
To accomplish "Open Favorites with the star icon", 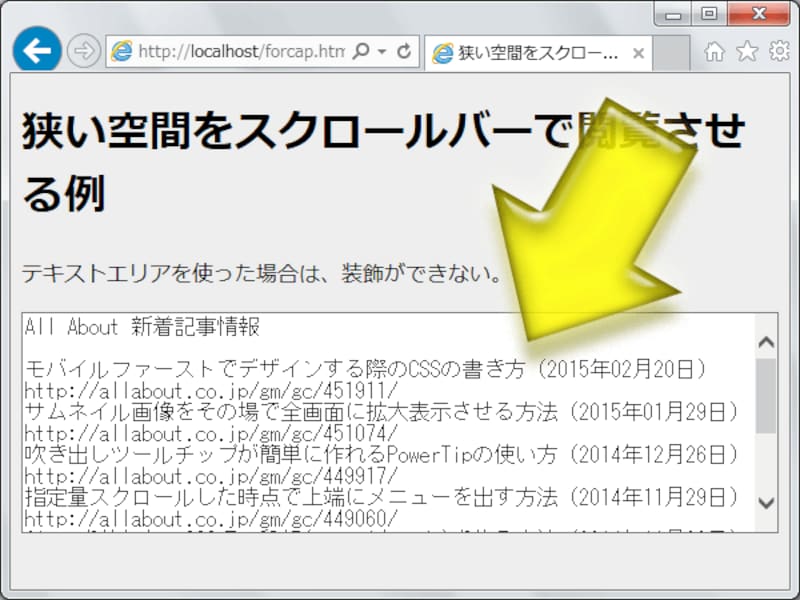I will click(x=747, y=51).
